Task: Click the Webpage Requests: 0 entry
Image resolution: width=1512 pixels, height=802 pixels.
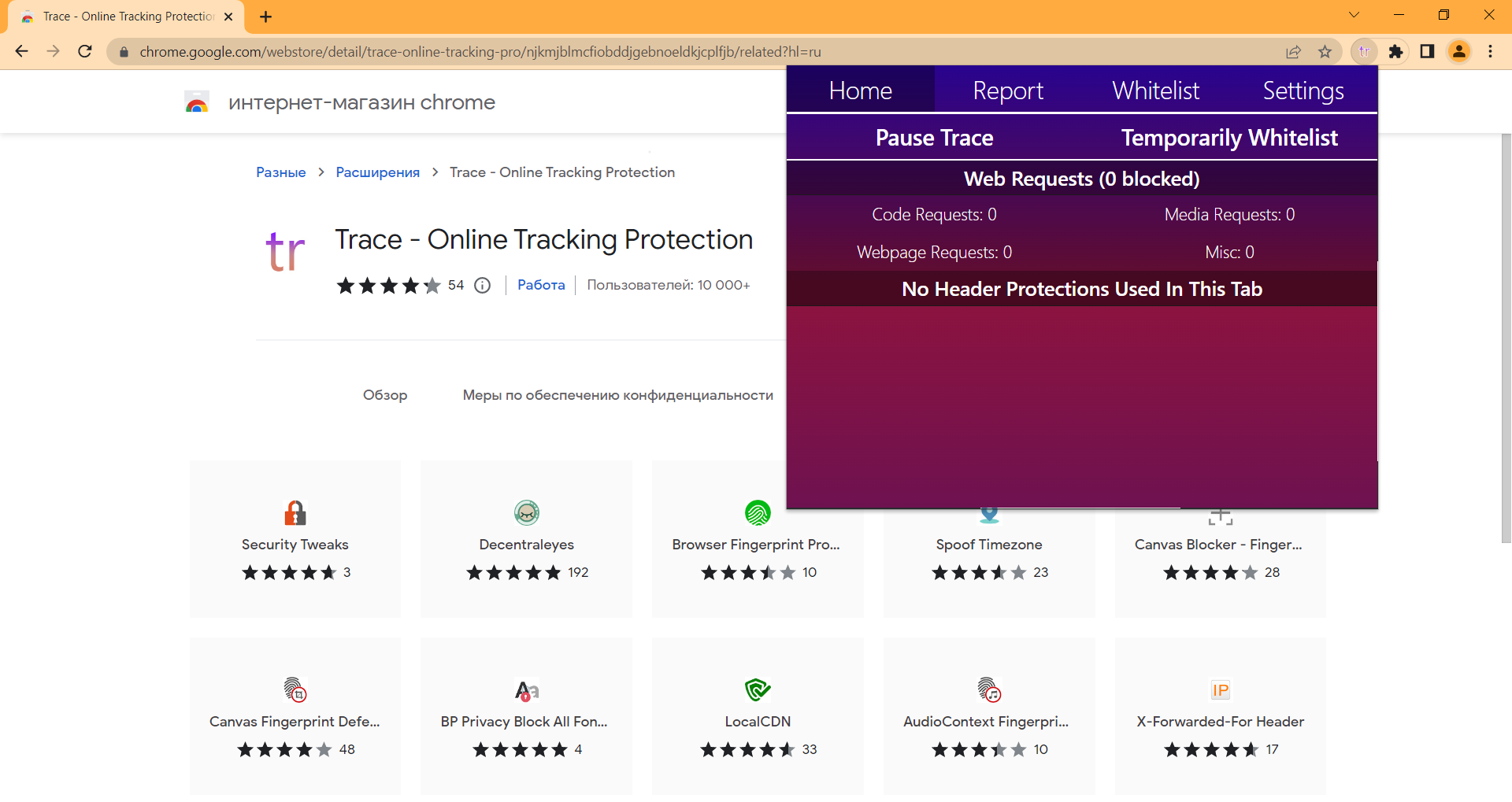Action: coord(934,252)
